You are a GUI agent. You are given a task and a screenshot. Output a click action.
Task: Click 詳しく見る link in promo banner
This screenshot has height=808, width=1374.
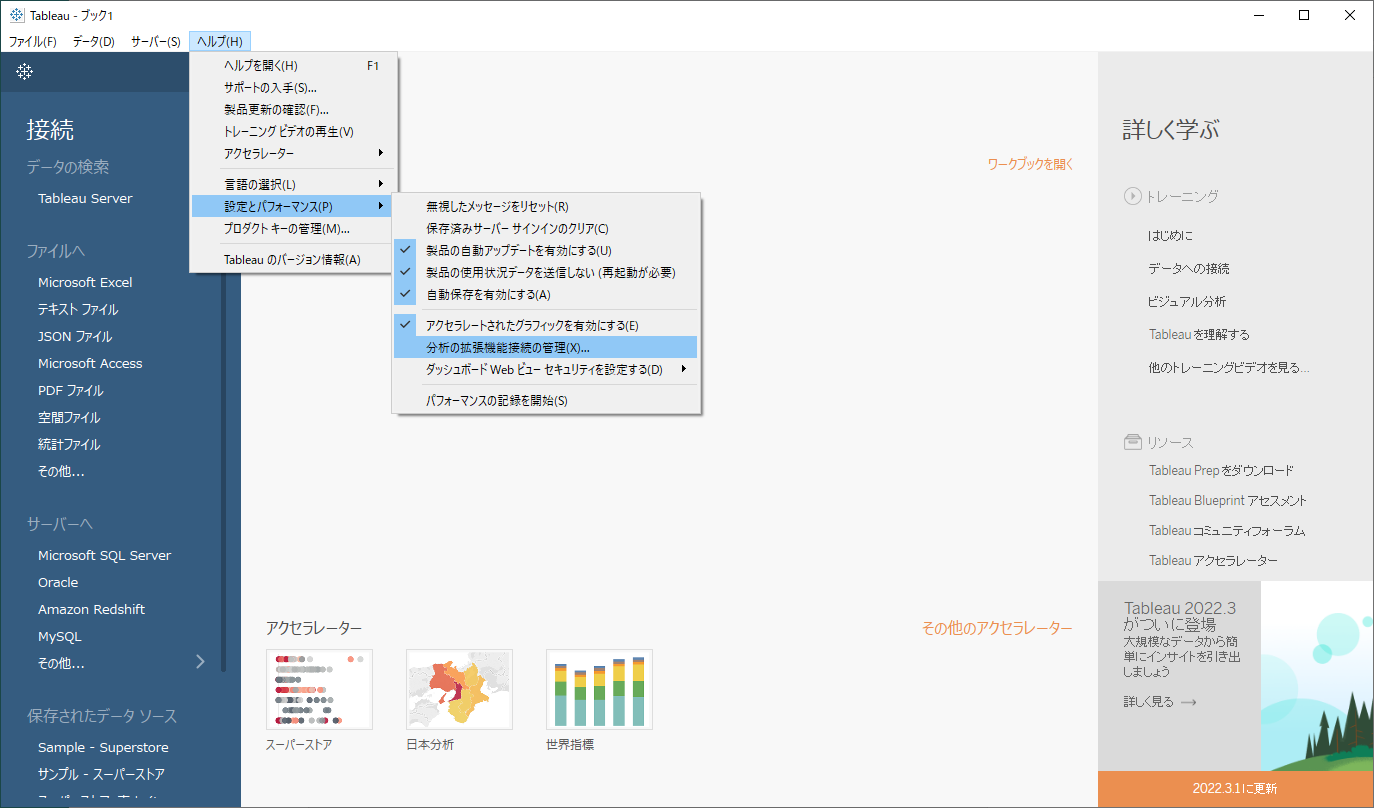1148,702
